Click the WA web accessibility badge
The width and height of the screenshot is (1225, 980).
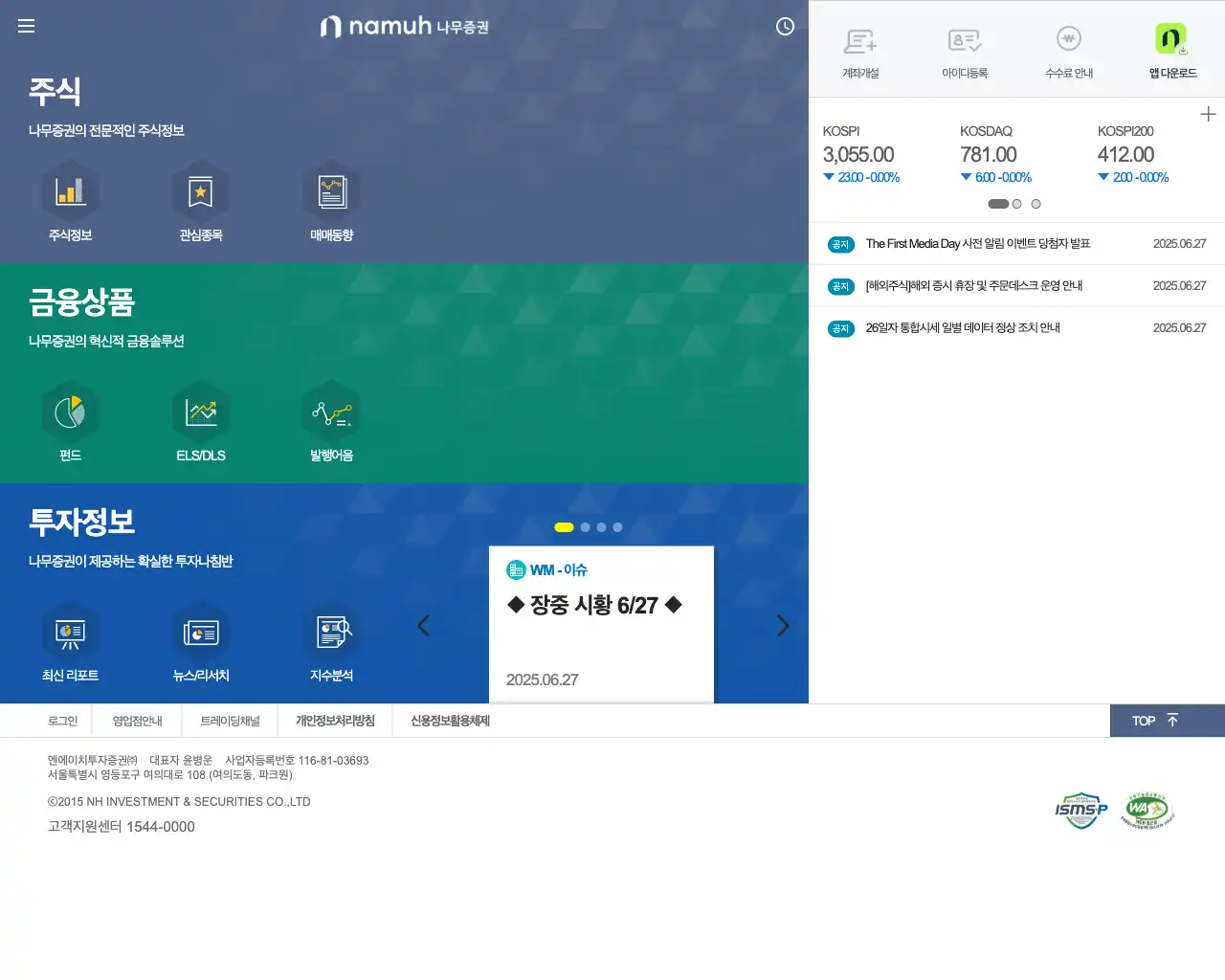tap(1147, 811)
